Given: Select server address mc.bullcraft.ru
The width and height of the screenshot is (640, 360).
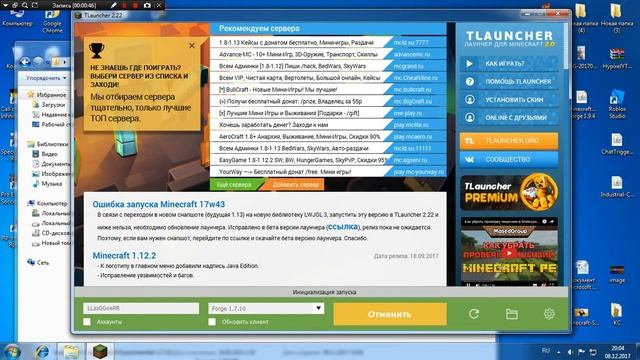Looking at the screenshot, I should [412, 89].
